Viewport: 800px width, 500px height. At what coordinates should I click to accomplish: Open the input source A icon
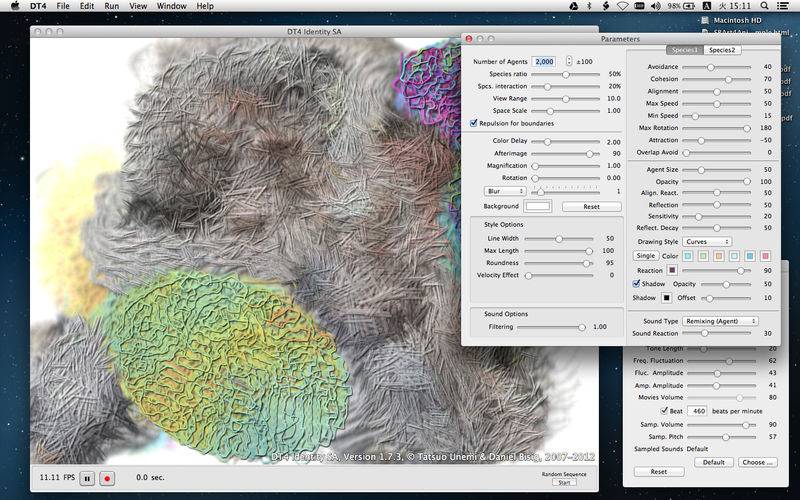[707, 6]
